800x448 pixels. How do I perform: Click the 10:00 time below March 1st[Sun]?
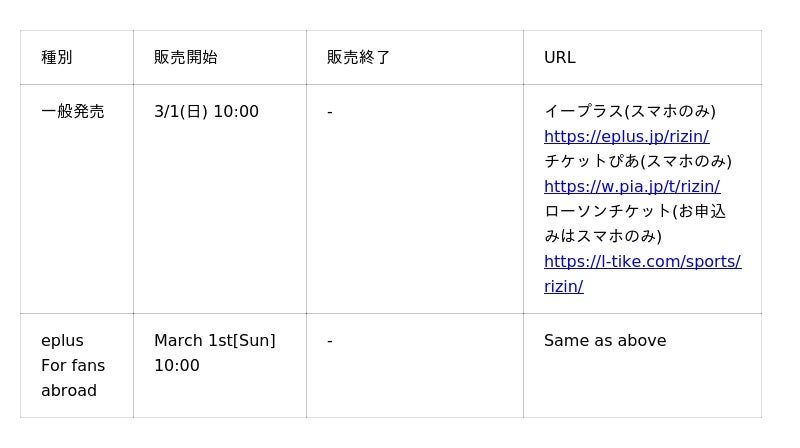tap(177, 365)
